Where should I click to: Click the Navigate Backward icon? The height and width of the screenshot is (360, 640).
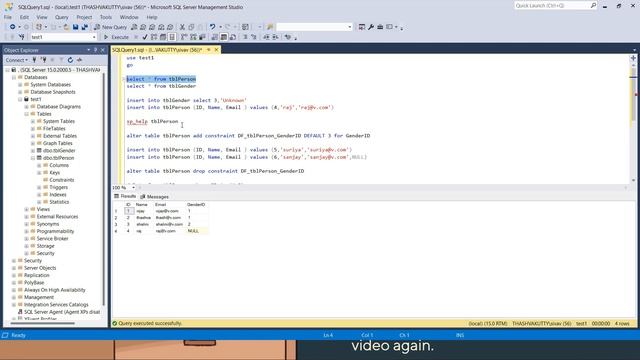[13, 27]
